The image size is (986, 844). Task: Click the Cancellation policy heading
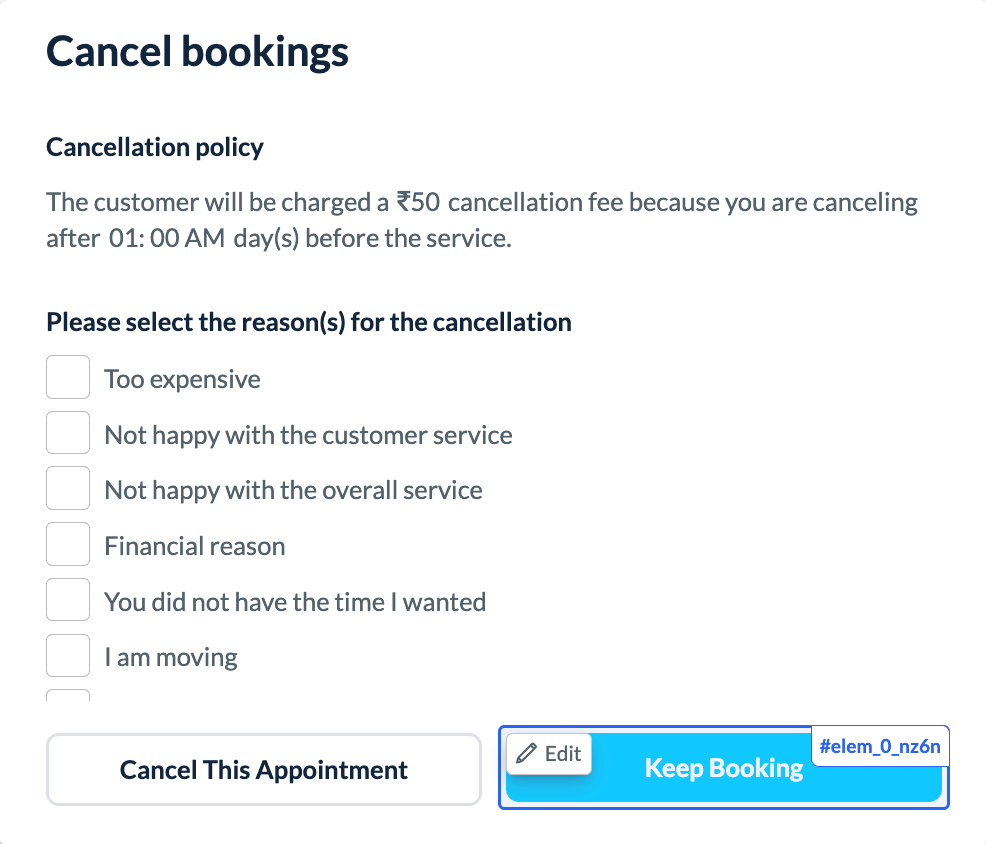155,148
